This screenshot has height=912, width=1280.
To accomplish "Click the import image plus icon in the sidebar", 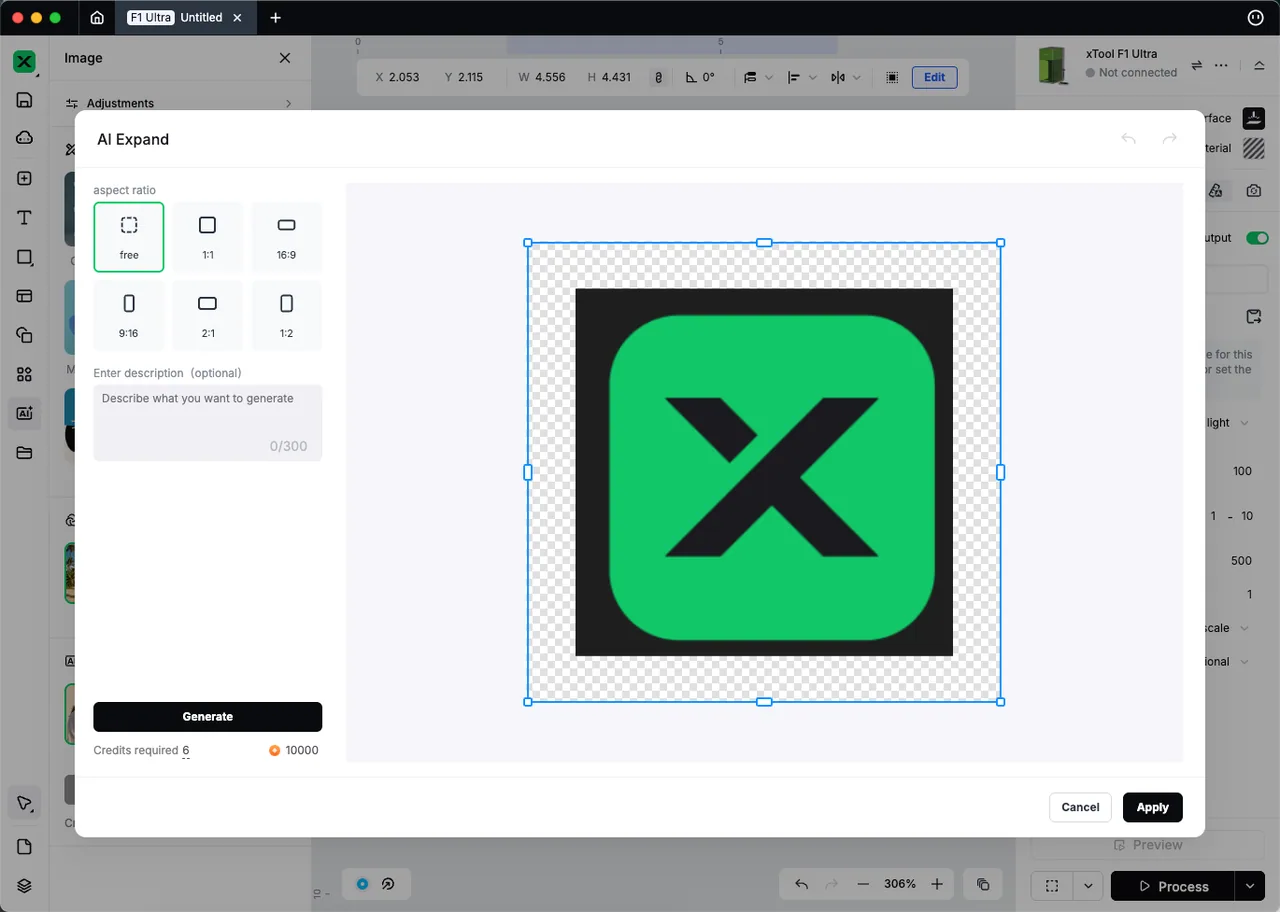I will pos(25,178).
